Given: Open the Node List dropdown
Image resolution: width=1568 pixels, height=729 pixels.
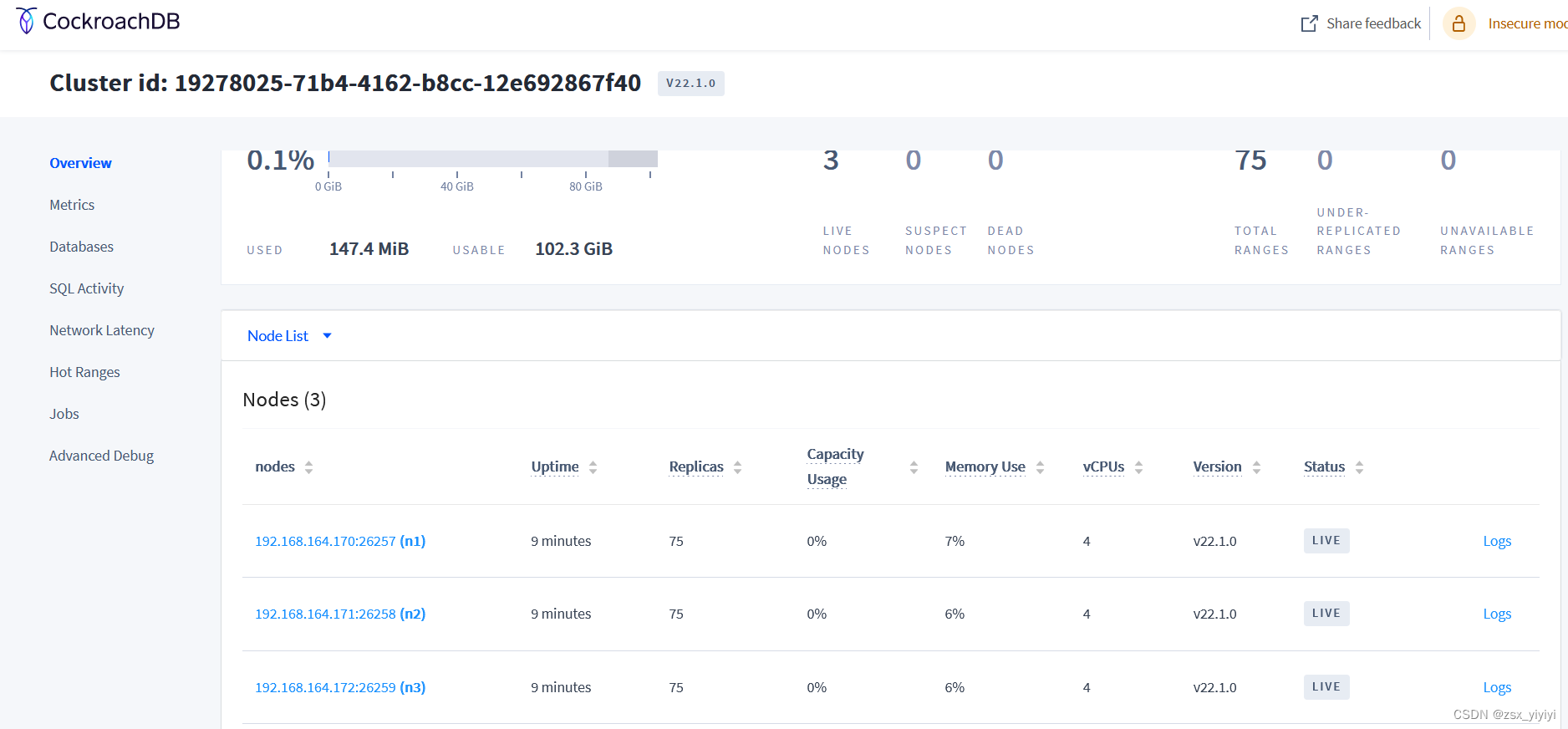Looking at the screenshot, I should (289, 336).
